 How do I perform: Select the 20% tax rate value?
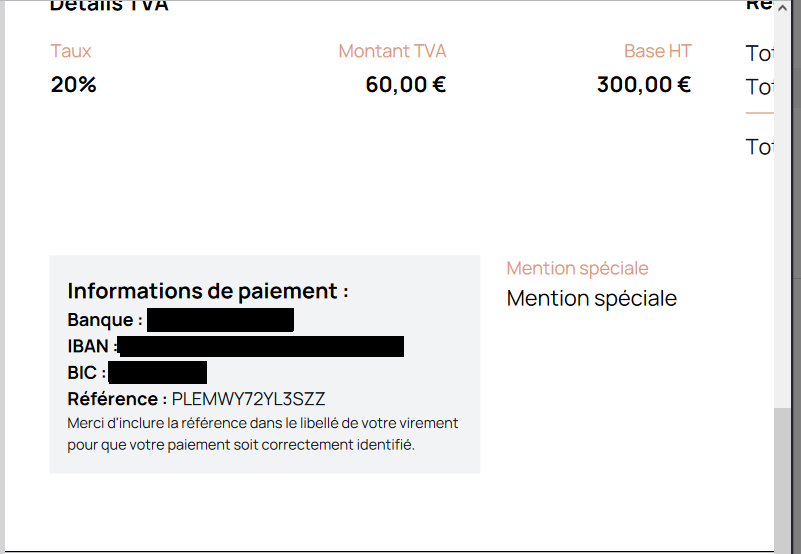(73, 84)
